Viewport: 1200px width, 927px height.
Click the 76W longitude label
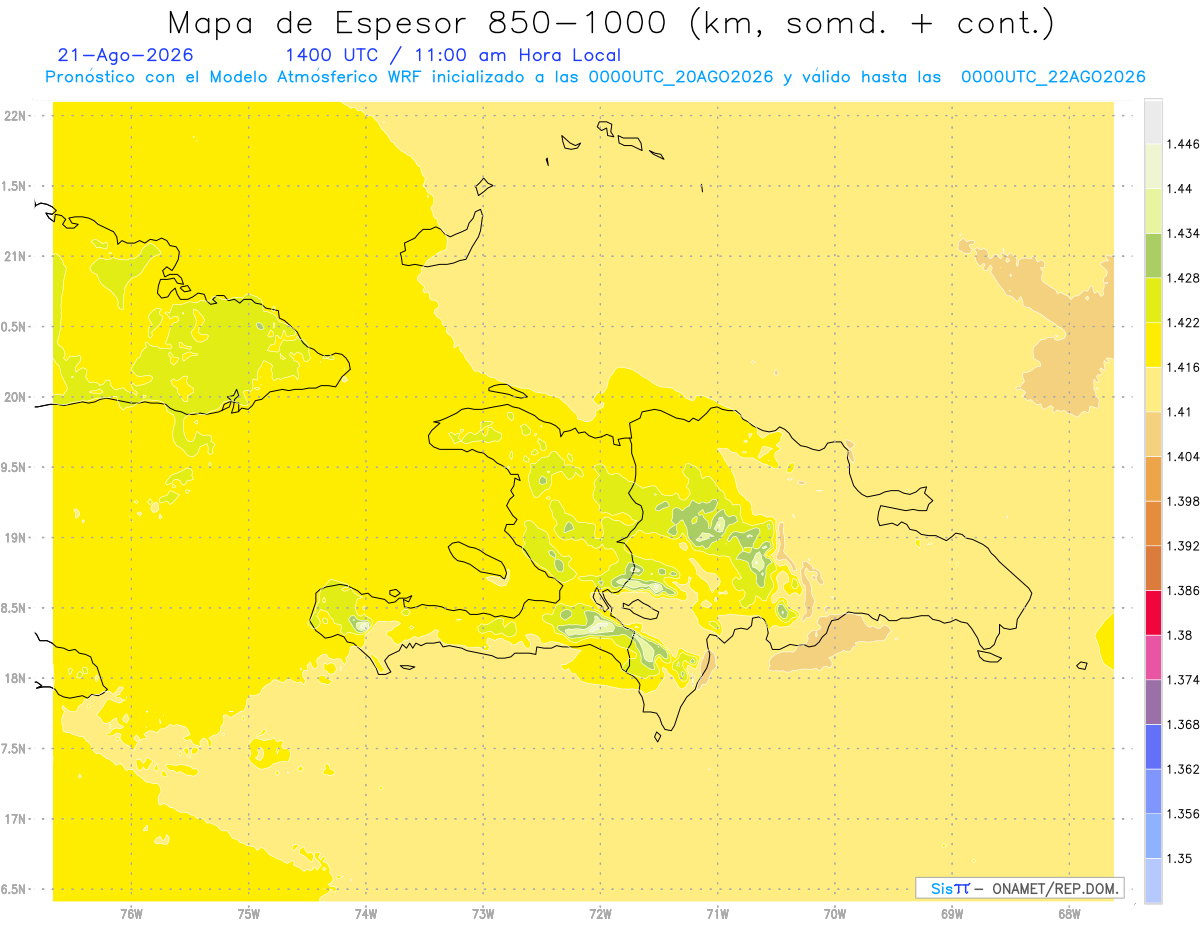[131, 913]
